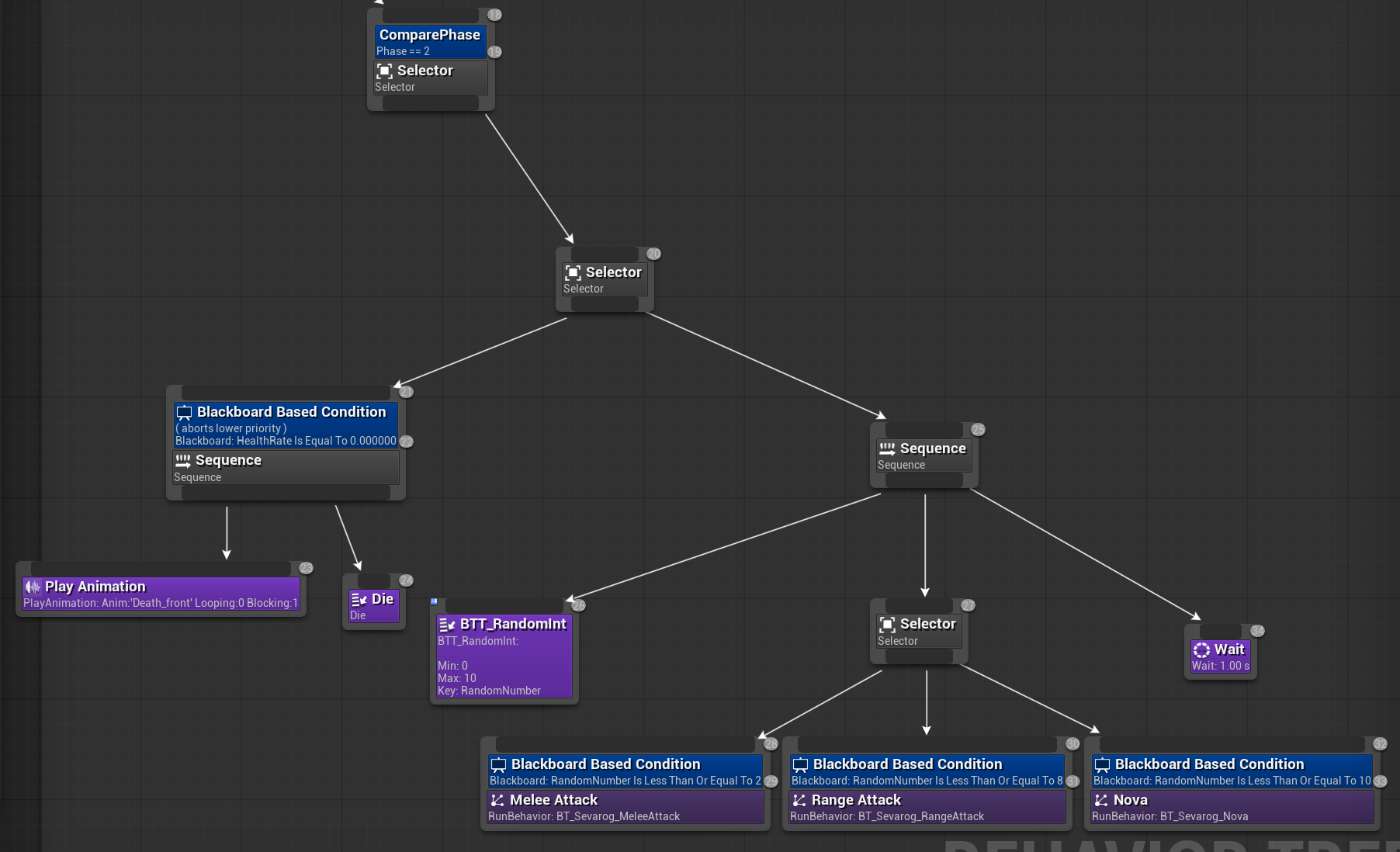Click the top input pin of Wait node
Viewport: 1400px width, 852px height.
[x=1220, y=631]
